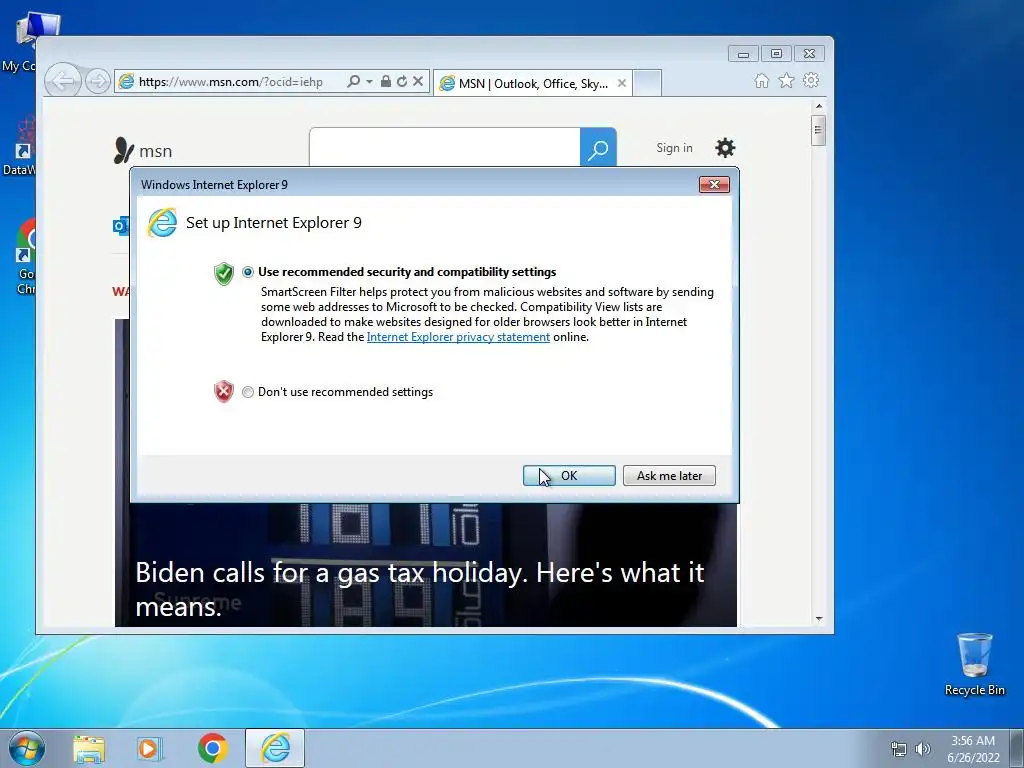Click the page scrollbar up arrow
Viewport: 1024px width, 768px height.
[819, 106]
